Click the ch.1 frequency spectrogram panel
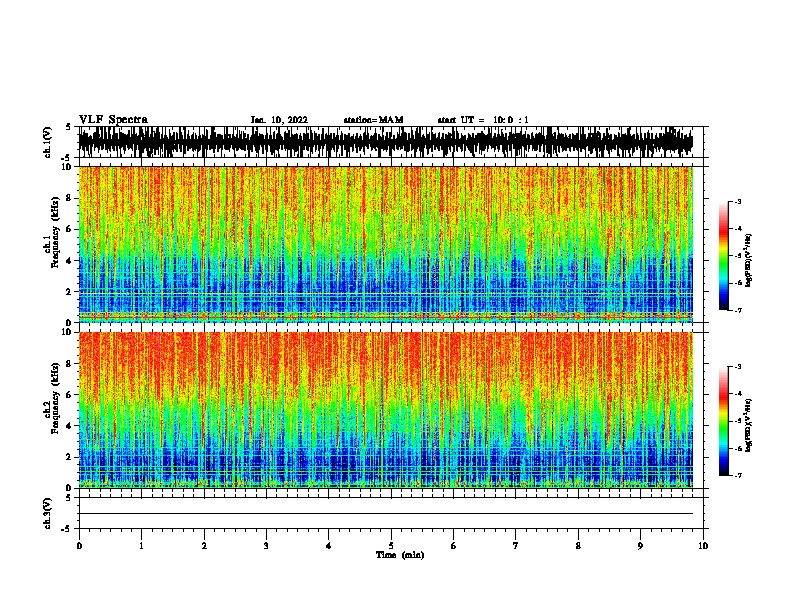Viewport: 792px width, 612px height. pos(385,244)
